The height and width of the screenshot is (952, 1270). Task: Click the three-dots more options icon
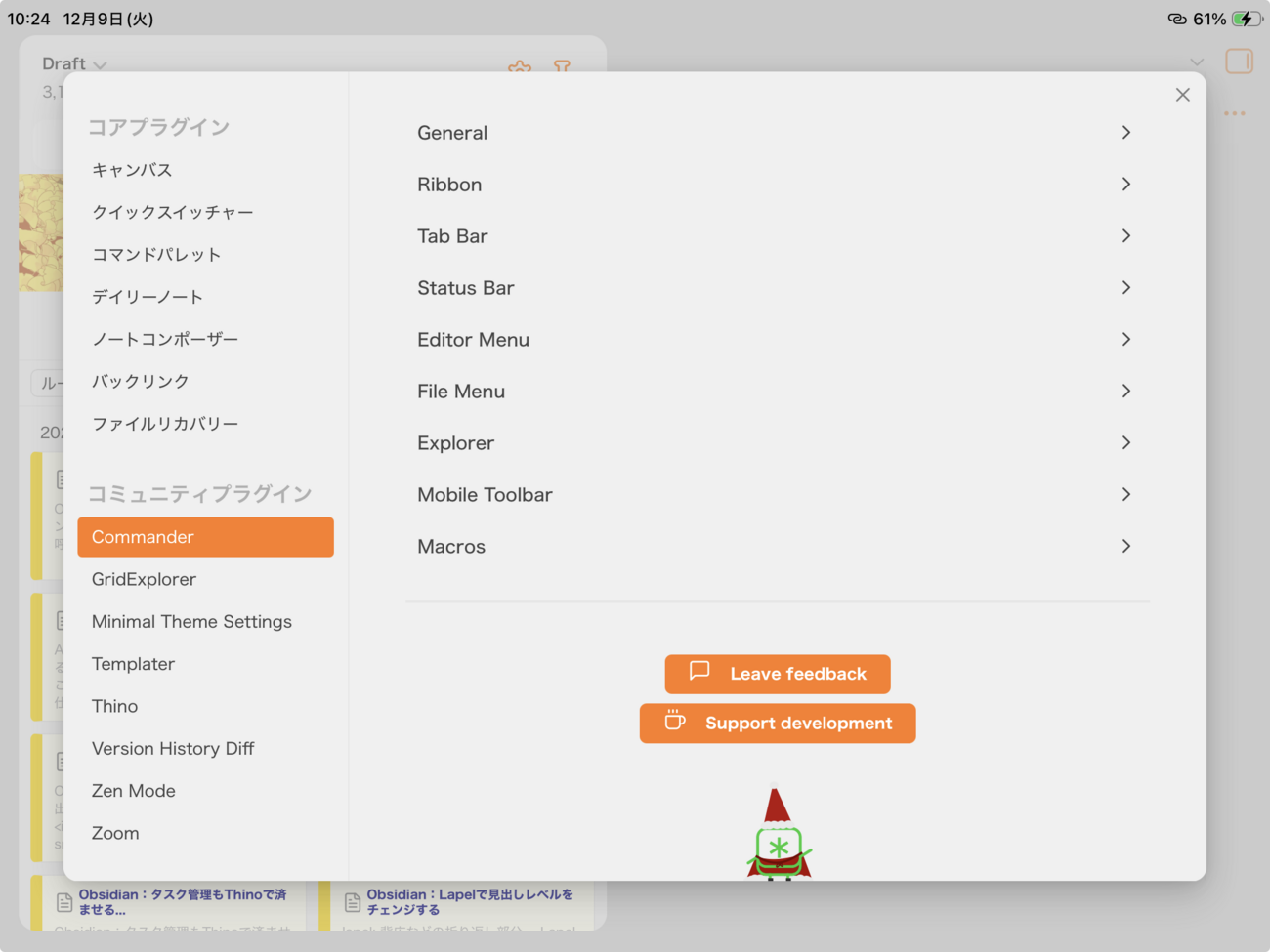coord(1235,113)
